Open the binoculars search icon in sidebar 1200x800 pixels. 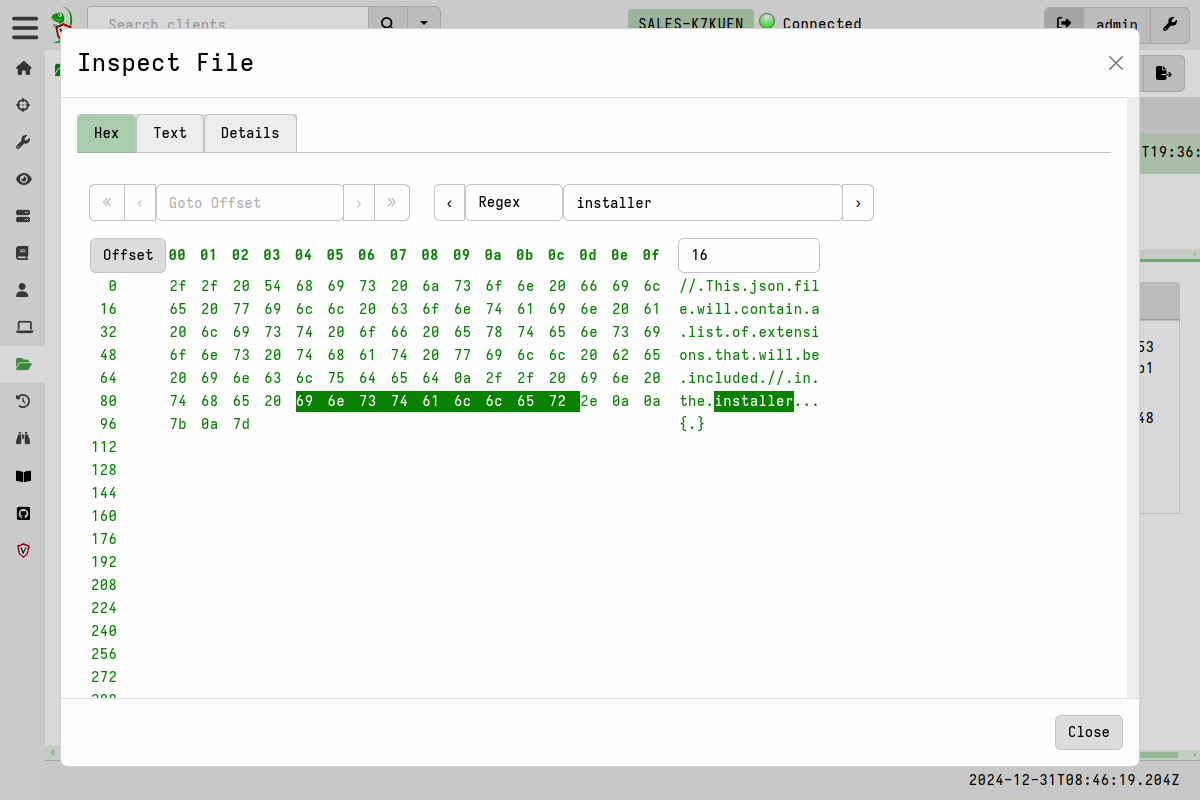coord(23,438)
